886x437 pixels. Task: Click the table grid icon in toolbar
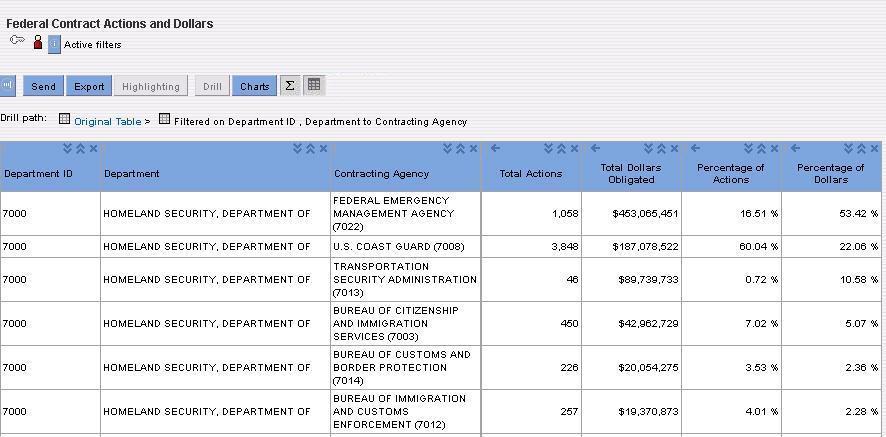tap(314, 85)
